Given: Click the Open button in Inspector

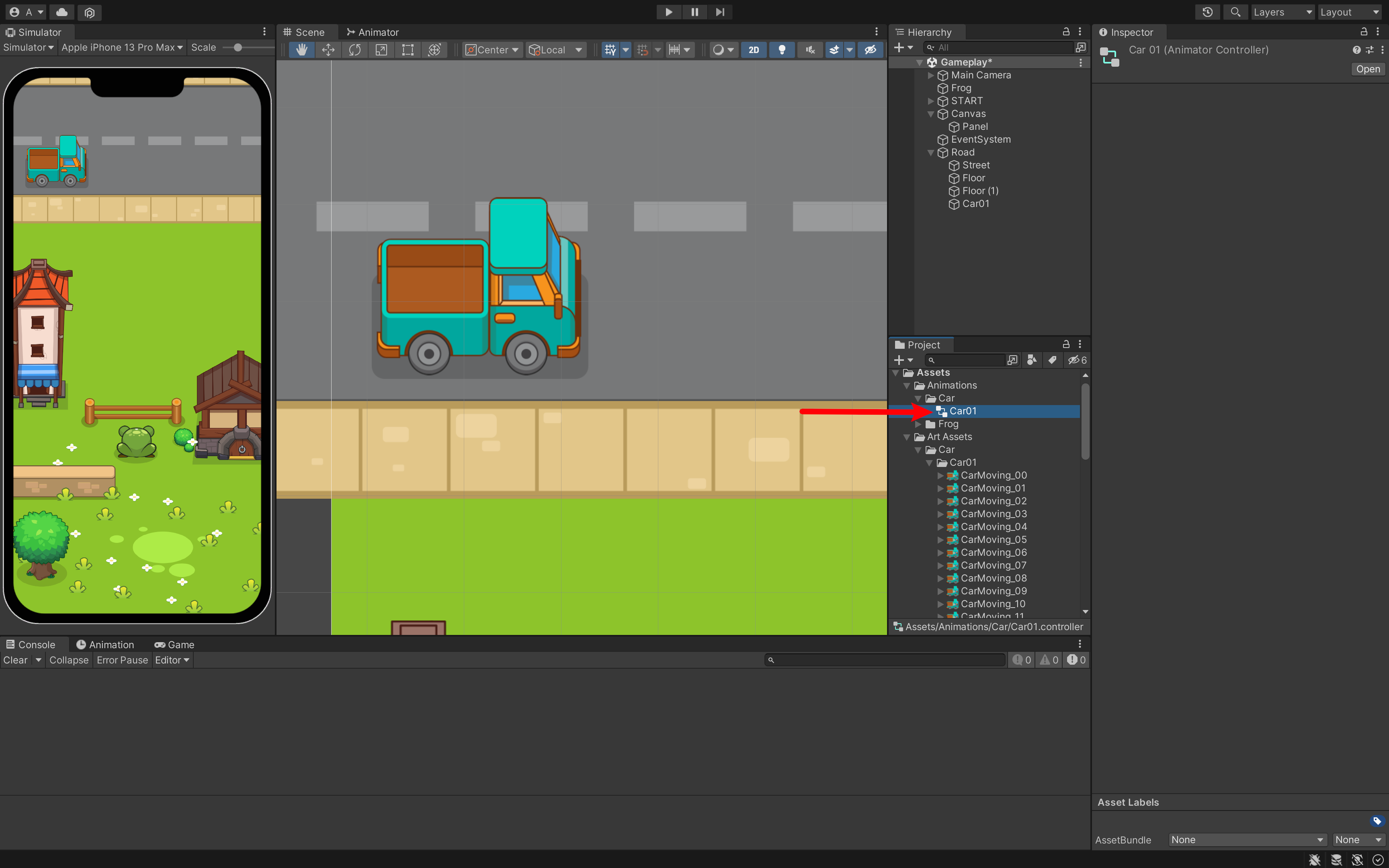Looking at the screenshot, I should 1368,69.
